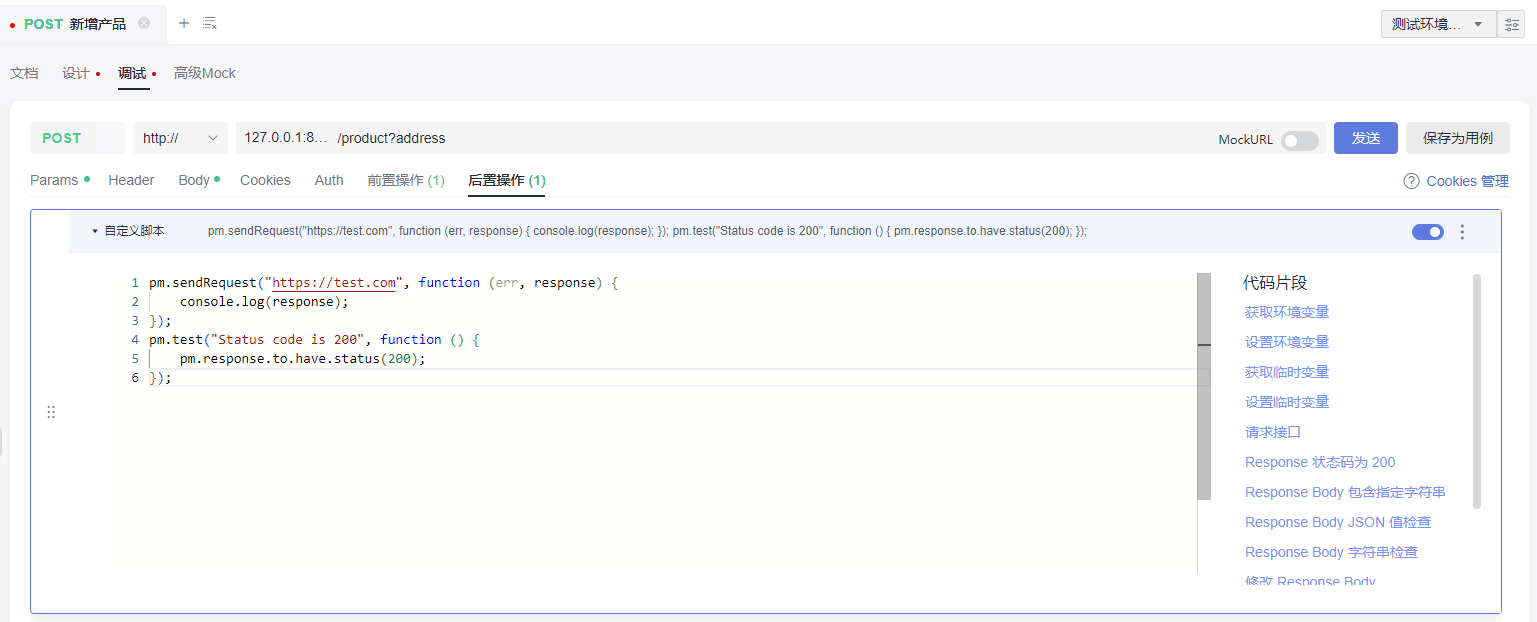Open environment settings sliders icon
Screen dimensions: 1537x622
pyautogui.click(x=1511, y=24)
